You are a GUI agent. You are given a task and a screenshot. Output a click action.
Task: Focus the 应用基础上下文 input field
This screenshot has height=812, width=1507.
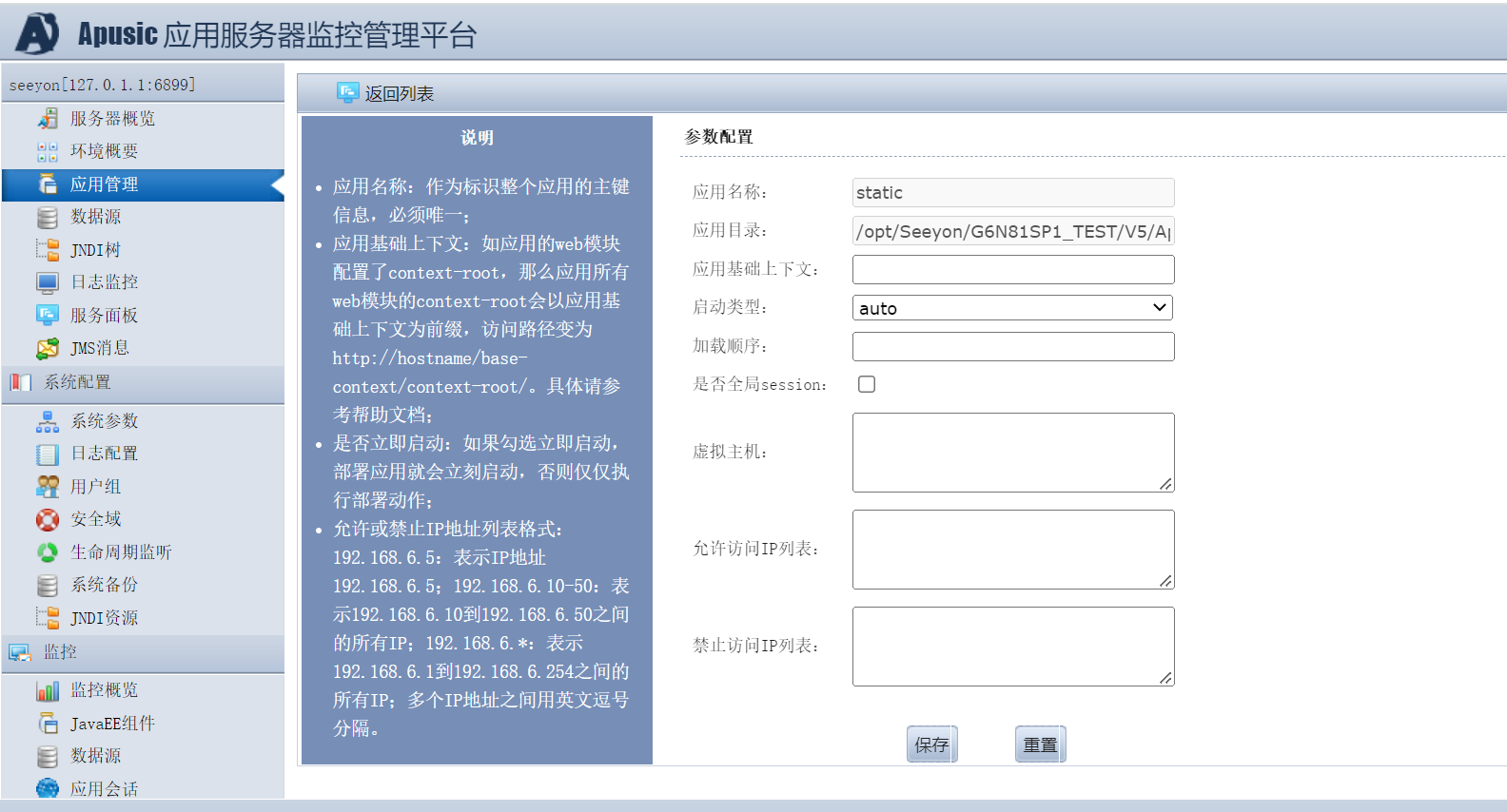tap(1013, 269)
